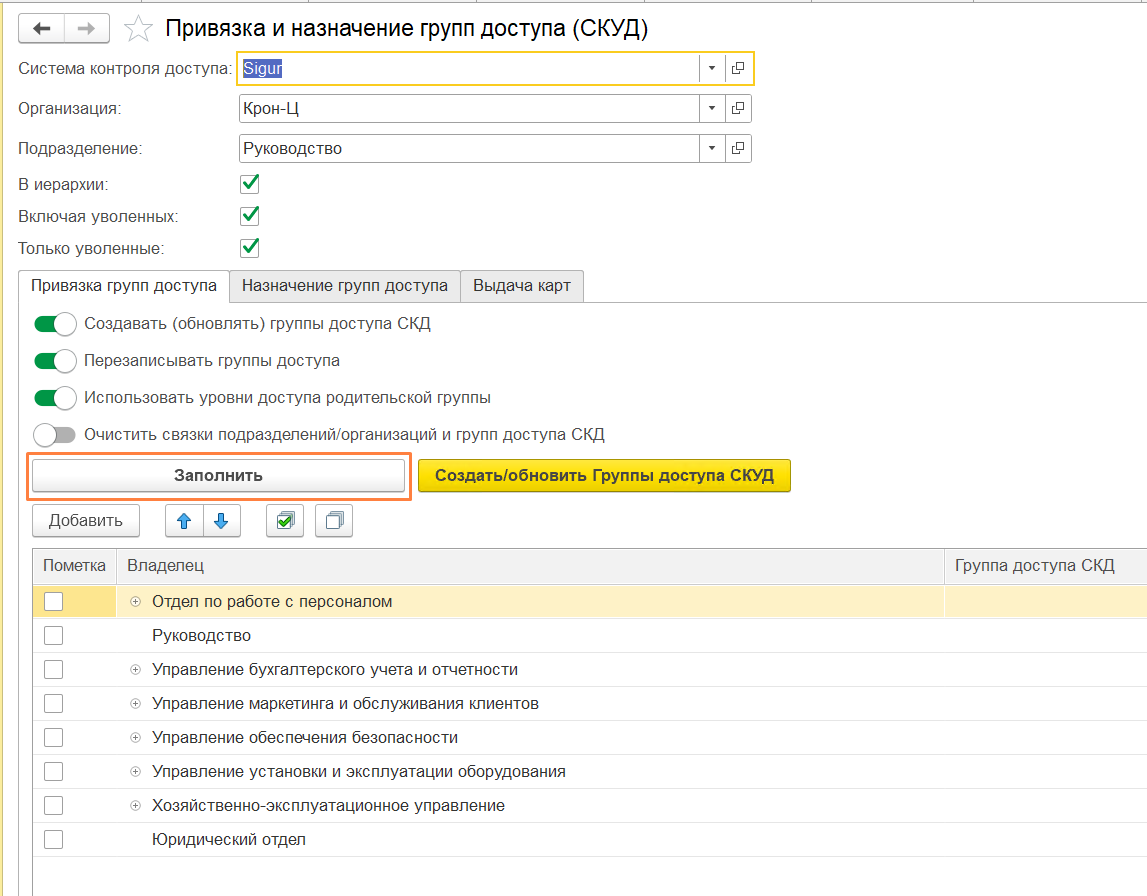The width and height of the screenshot is (1147, 896).
Task: Click the back navigation arrow
Action: click(x=43, y=29)
